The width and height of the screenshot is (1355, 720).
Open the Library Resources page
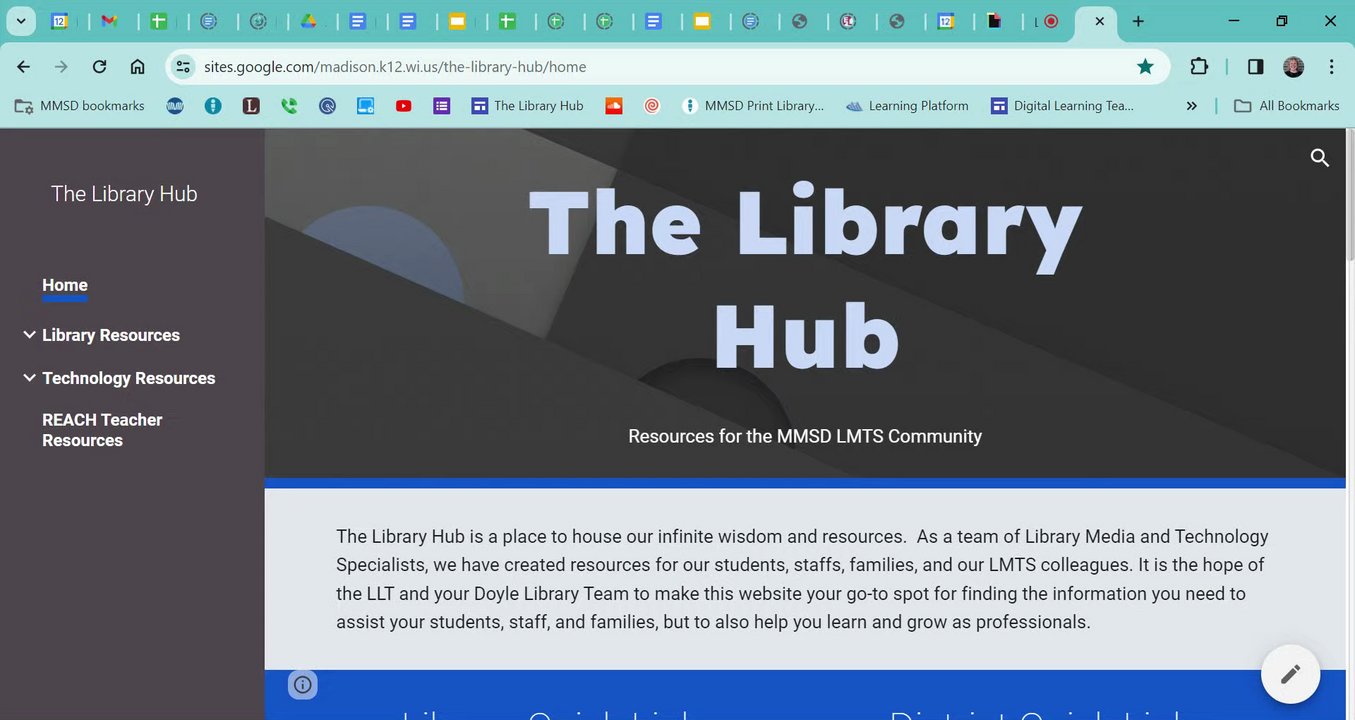click(111, 335)
